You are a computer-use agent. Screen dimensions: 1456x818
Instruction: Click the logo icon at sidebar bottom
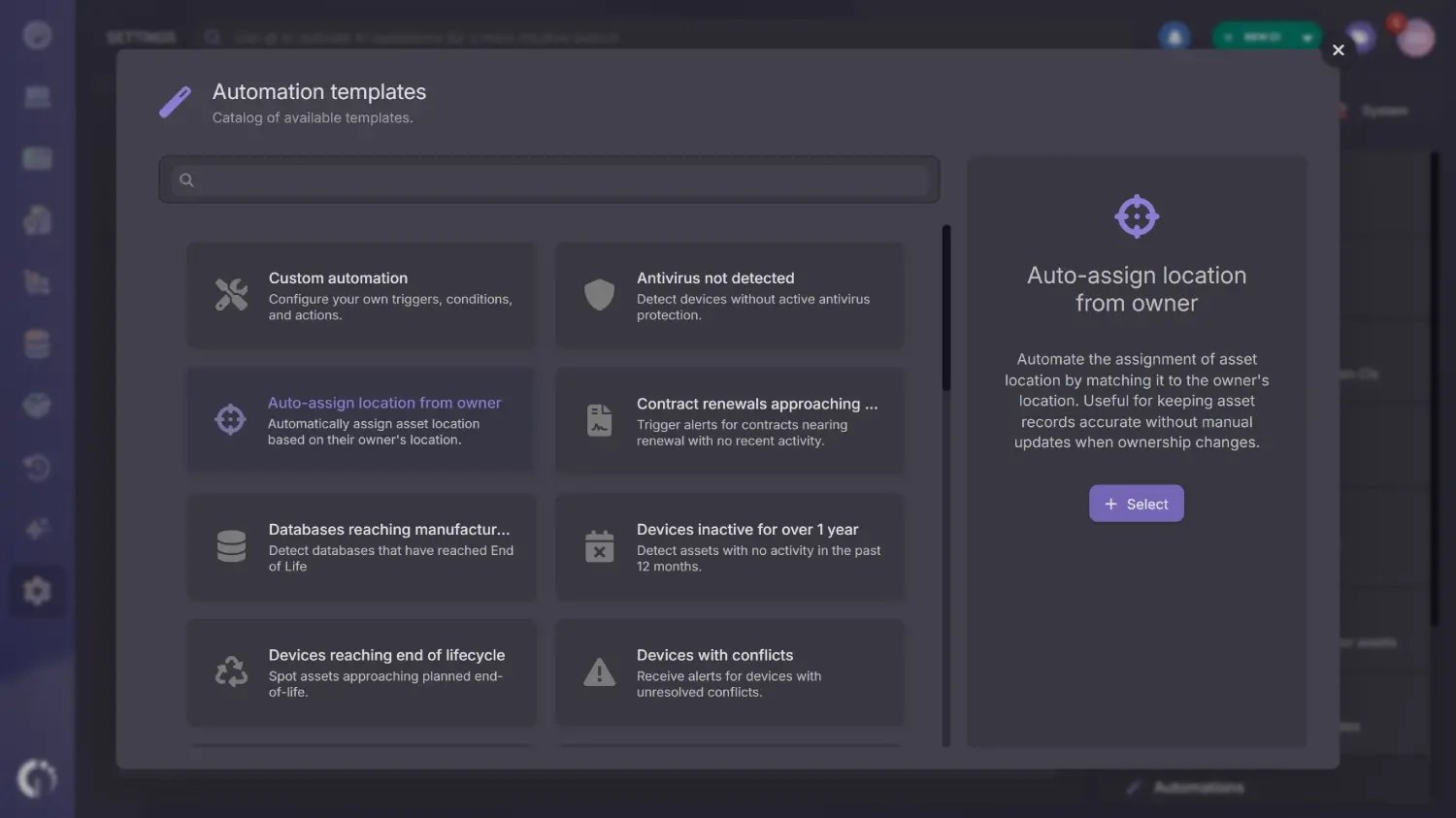pyautogui.click(x=37, y=778)
